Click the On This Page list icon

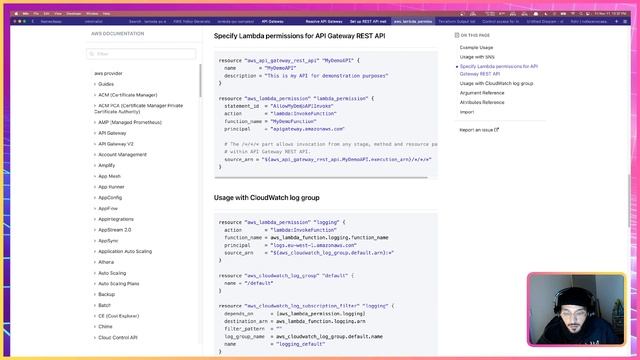click(x=457, y=36)
